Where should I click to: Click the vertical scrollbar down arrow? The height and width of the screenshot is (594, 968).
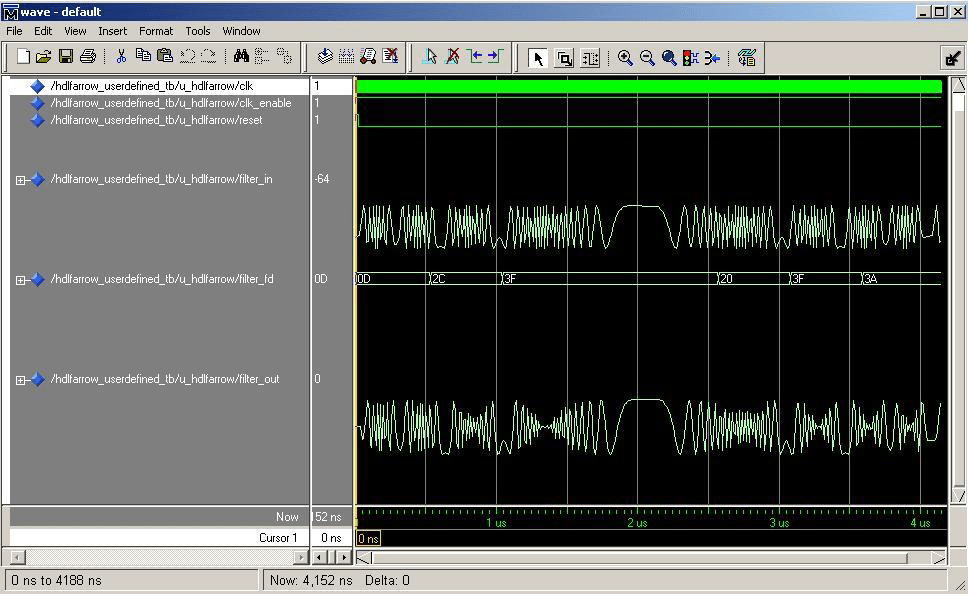click(x=959, y=497)
